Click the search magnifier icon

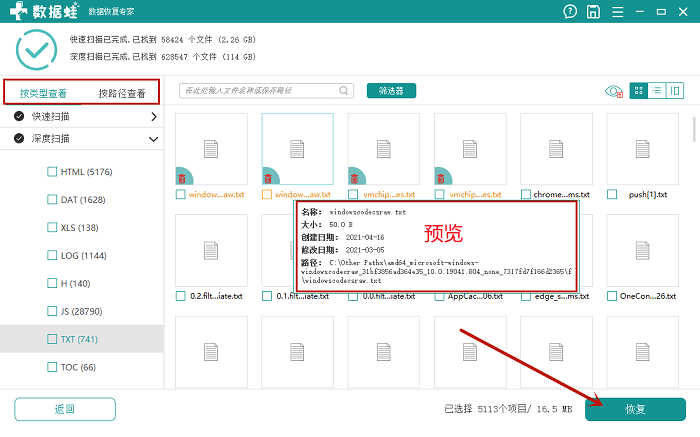(x=343, y=91)
